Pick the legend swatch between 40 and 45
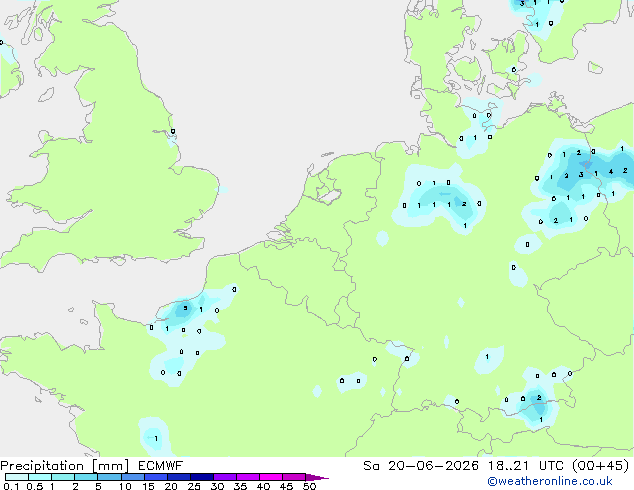 click(x=271, y=477)
